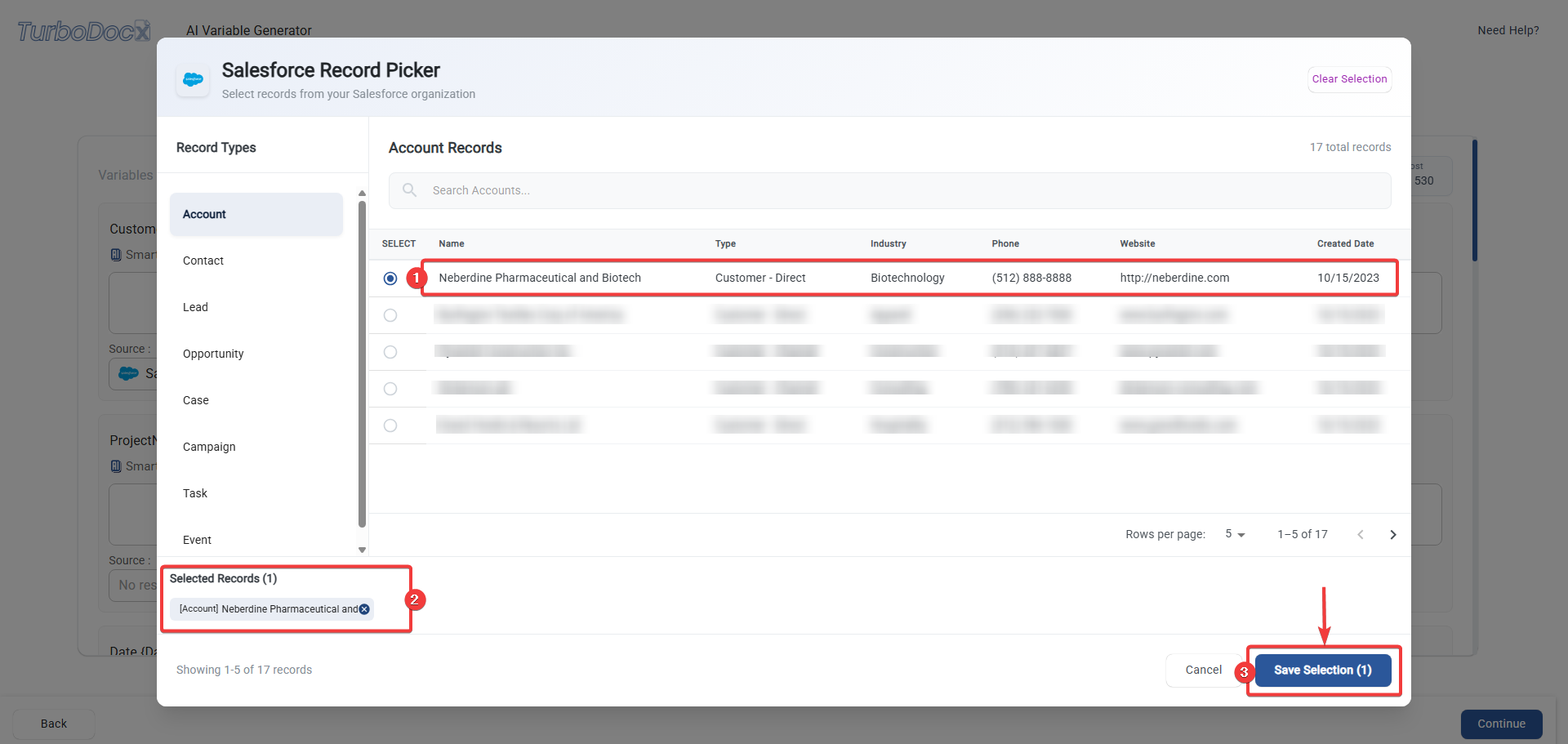Screen dimensions: 1568x744
Task: Choose the Case record type
Action: click(x=256, y=400)
